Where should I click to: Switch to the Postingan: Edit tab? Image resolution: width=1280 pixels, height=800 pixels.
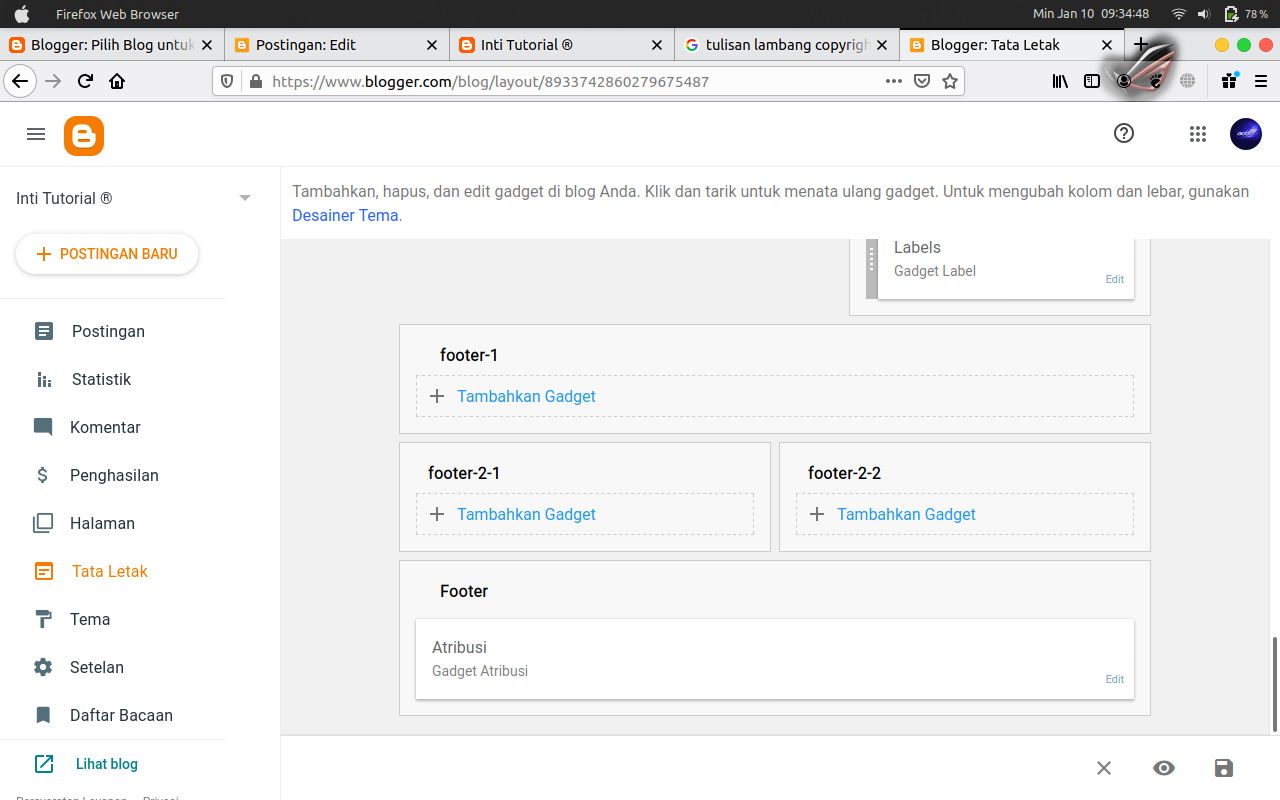[x=337, y=44]
